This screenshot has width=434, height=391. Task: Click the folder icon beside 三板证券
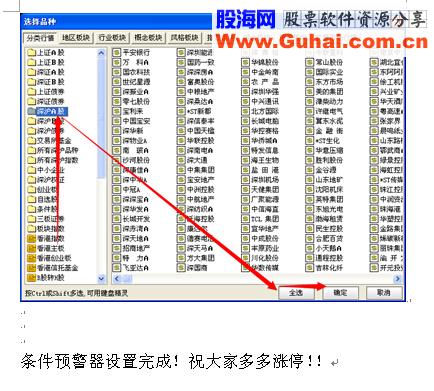tap(31, 219)
